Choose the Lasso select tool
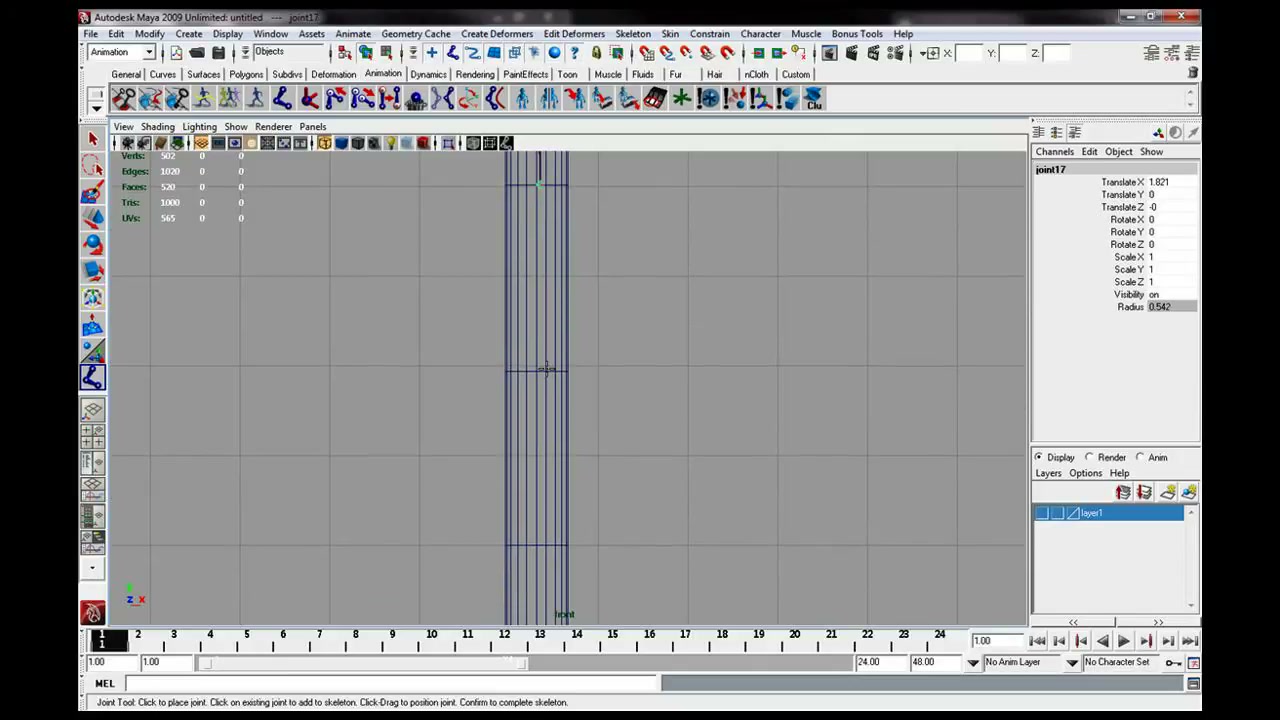This screenshot has width=1280, height=720. (93, 166)
